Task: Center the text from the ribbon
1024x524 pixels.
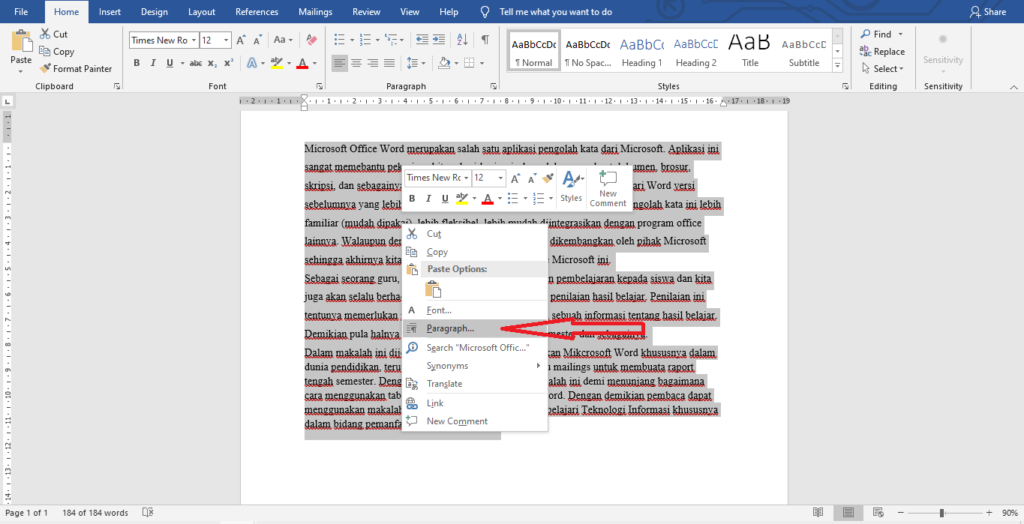Action: point(357,63)
